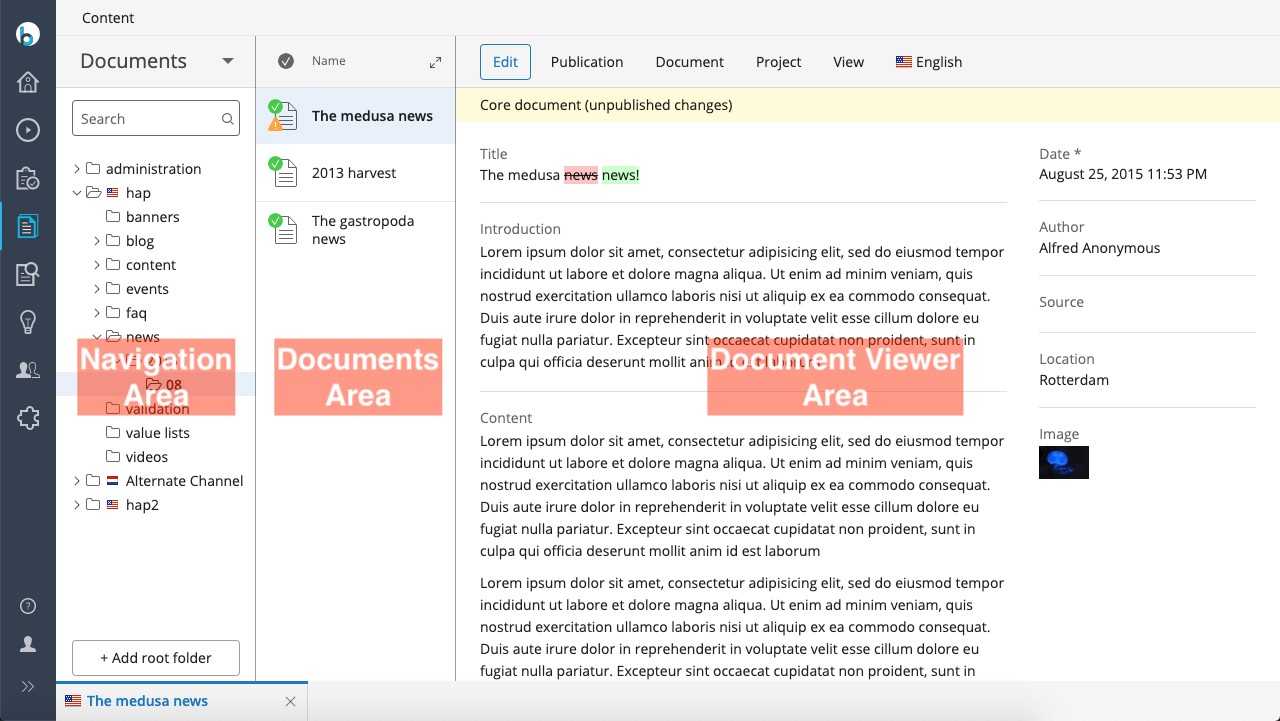
Task: Click the user account icon in the sidebar
Action: (x=28, y=644)
